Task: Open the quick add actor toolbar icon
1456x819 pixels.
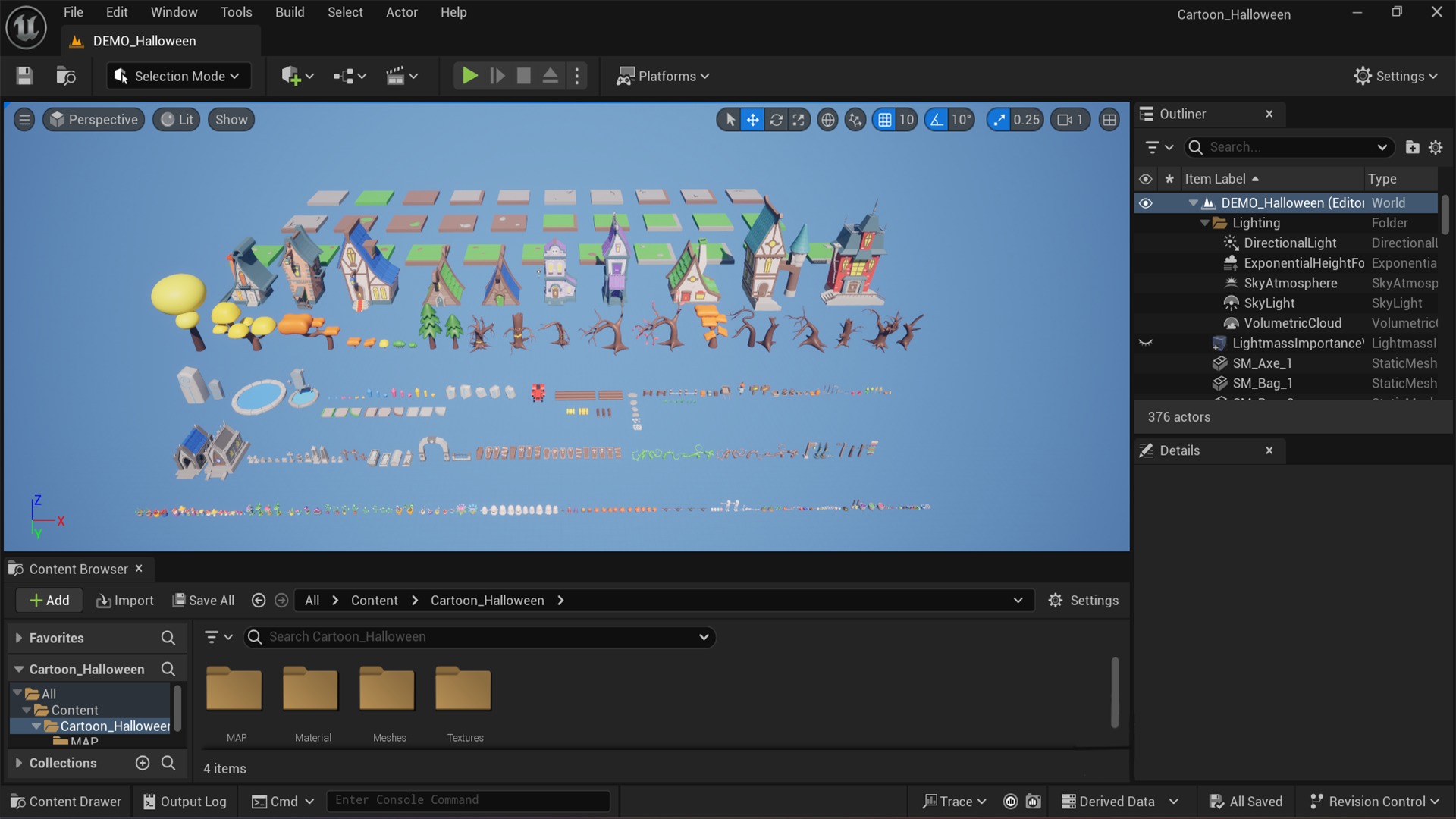Action: [297, 76]
